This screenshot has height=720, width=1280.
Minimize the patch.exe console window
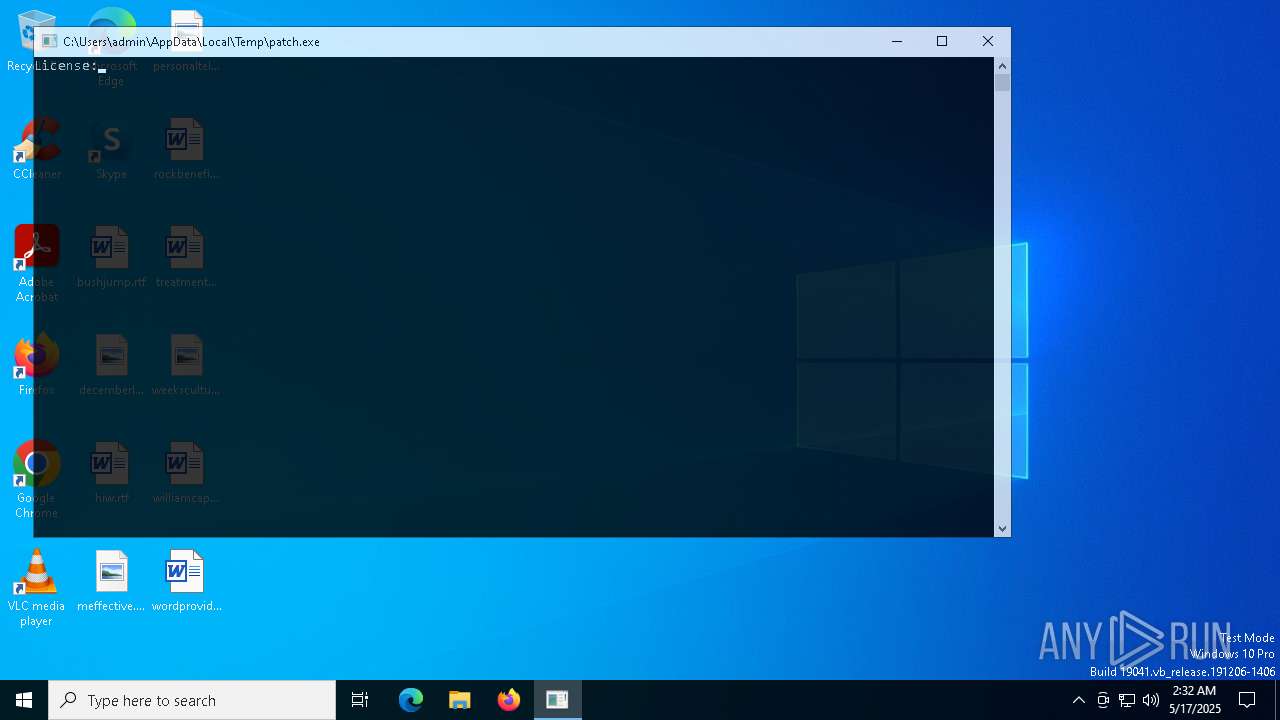pyautogui.click(x=897, y=41)
